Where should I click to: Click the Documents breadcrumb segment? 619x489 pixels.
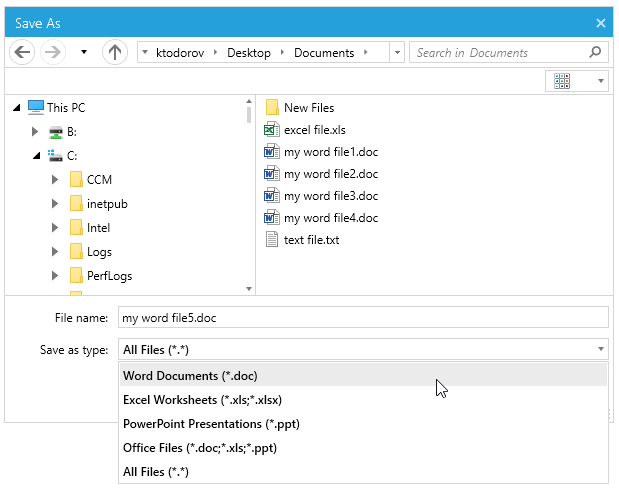click(324, 53)
